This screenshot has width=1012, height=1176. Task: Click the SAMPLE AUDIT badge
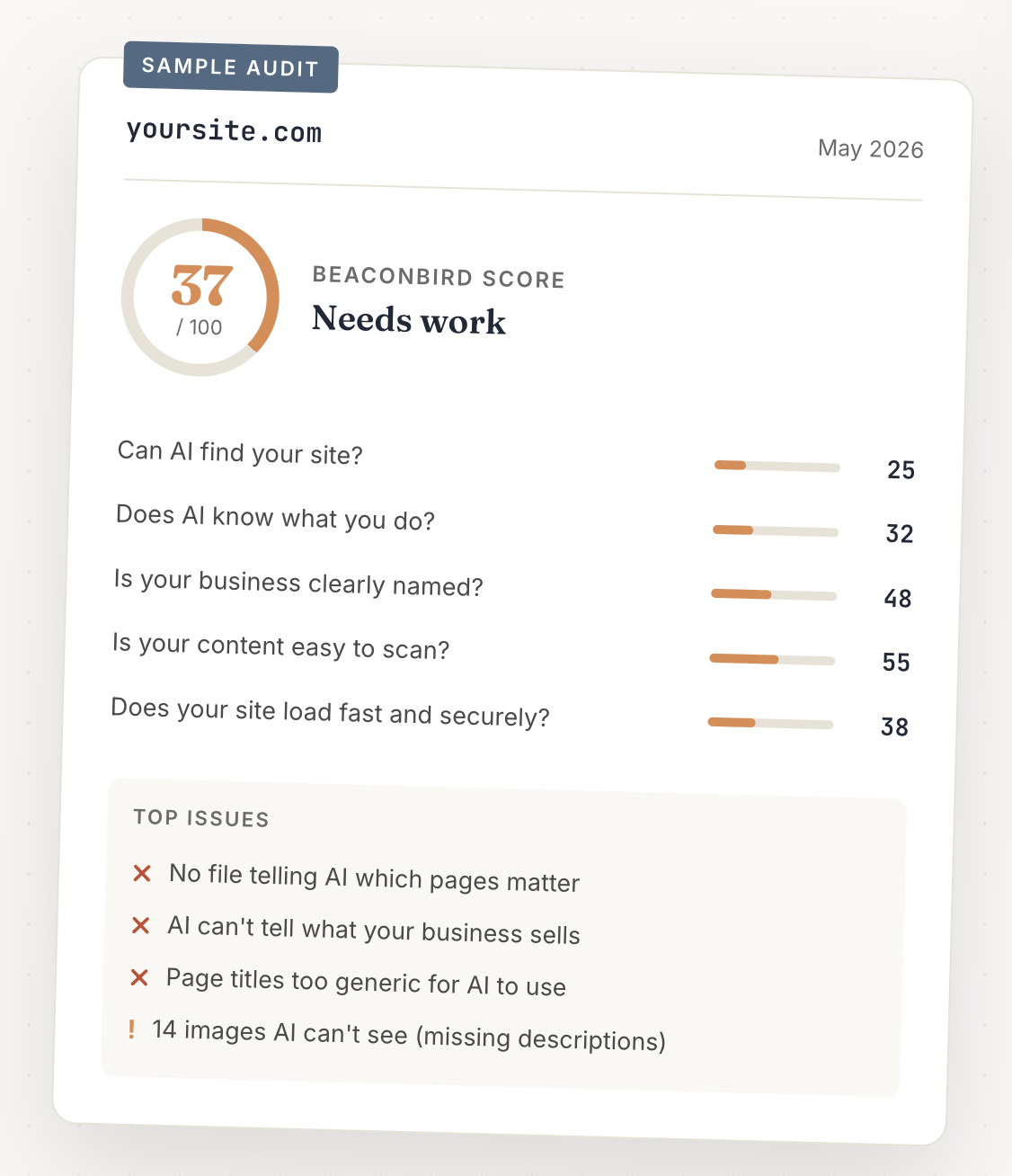(x=230, y=67)
